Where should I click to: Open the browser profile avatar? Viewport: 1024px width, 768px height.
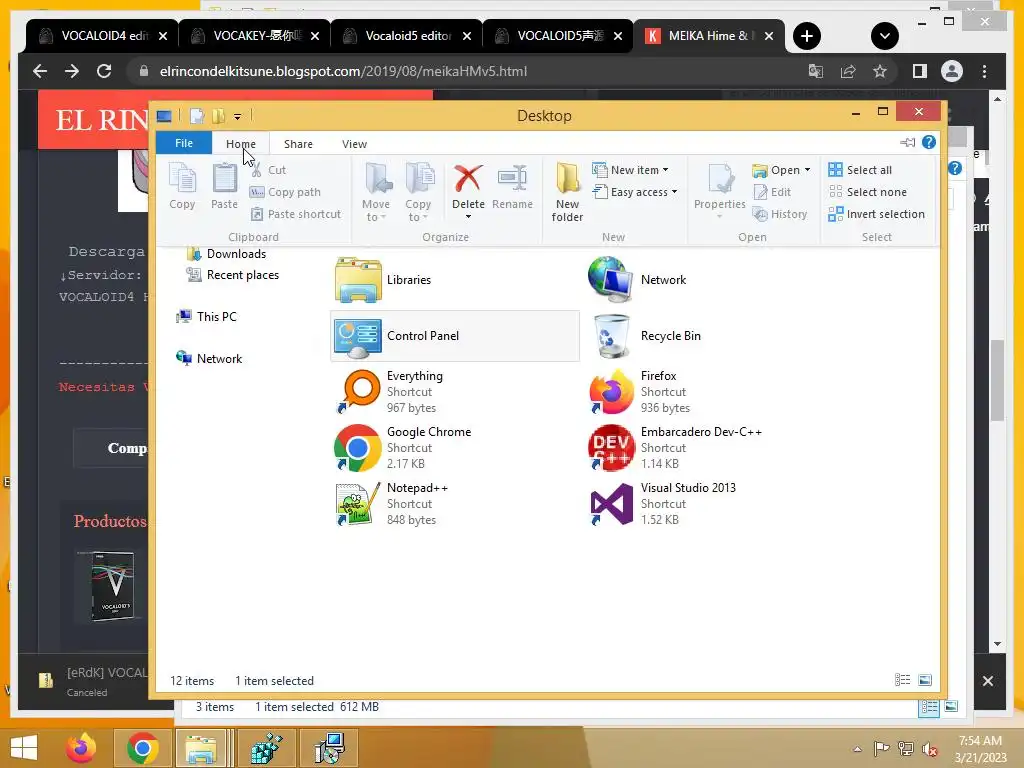point(952,71)
